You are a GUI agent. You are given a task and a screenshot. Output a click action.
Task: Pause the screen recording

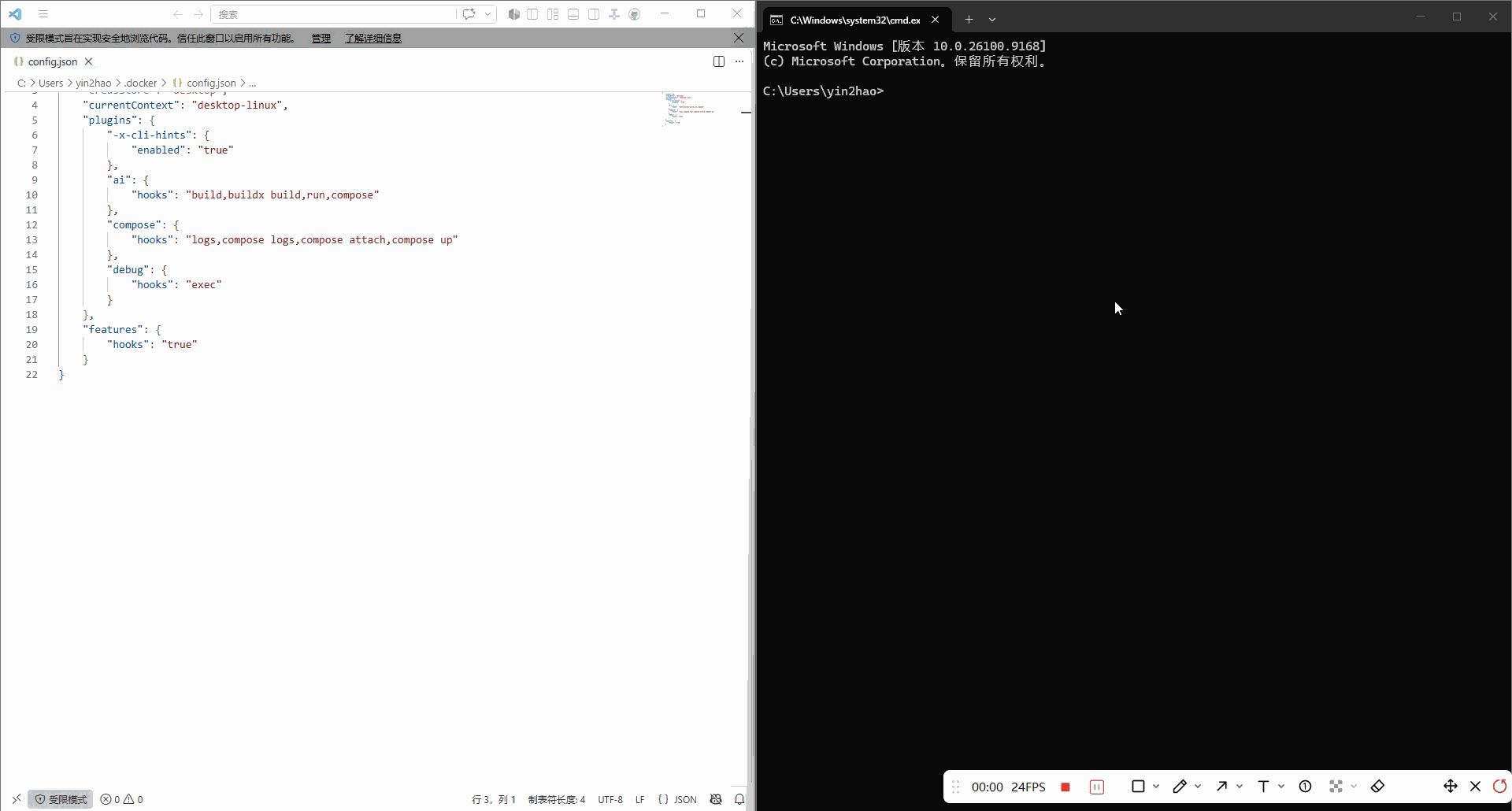pyautogui.click(x=1097, y=787)
